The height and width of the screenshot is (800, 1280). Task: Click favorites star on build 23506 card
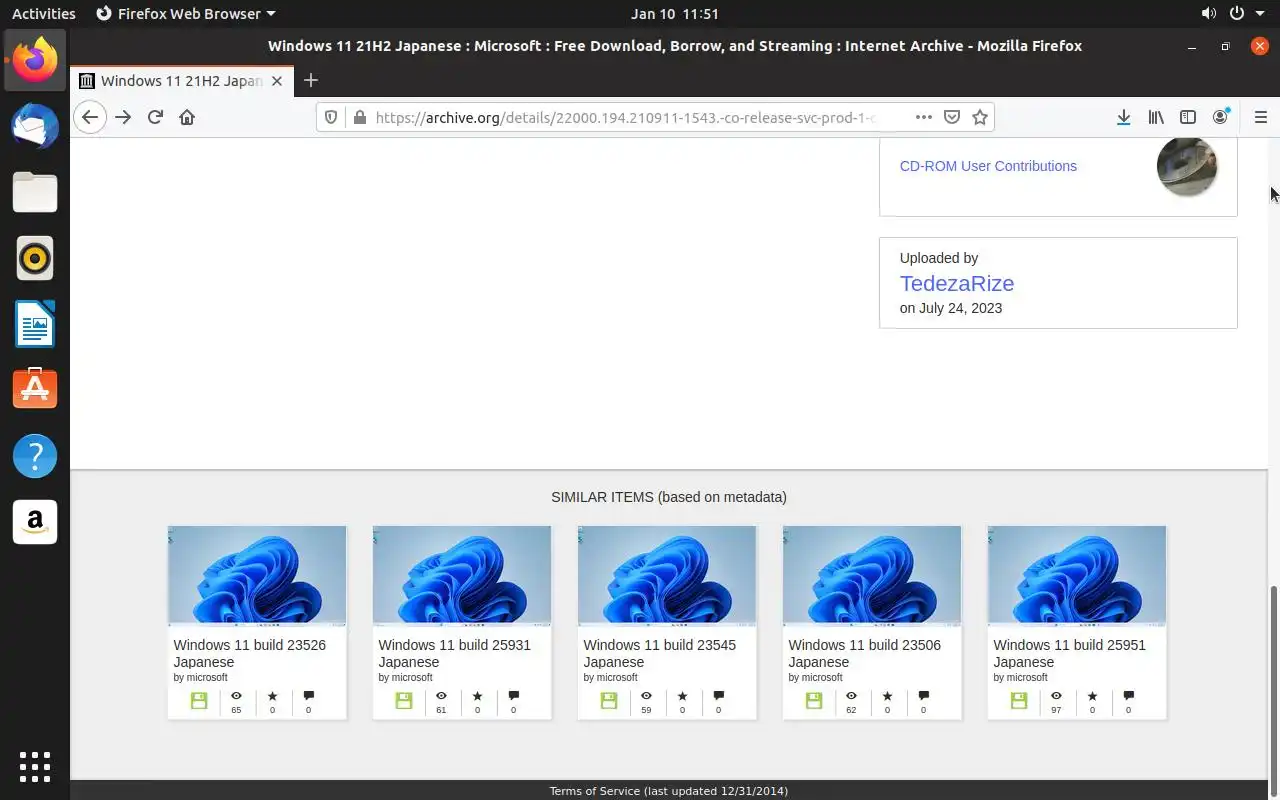887,696
